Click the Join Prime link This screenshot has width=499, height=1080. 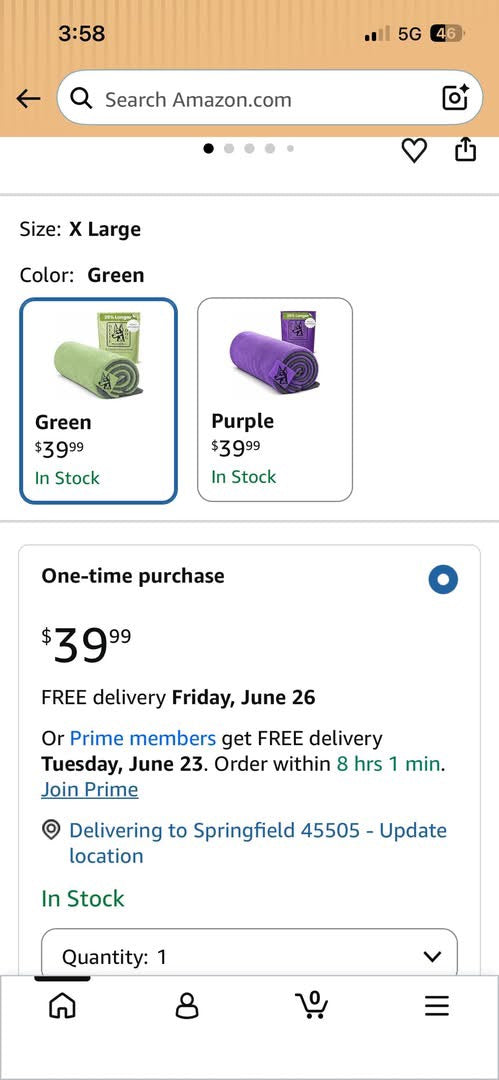90,789
